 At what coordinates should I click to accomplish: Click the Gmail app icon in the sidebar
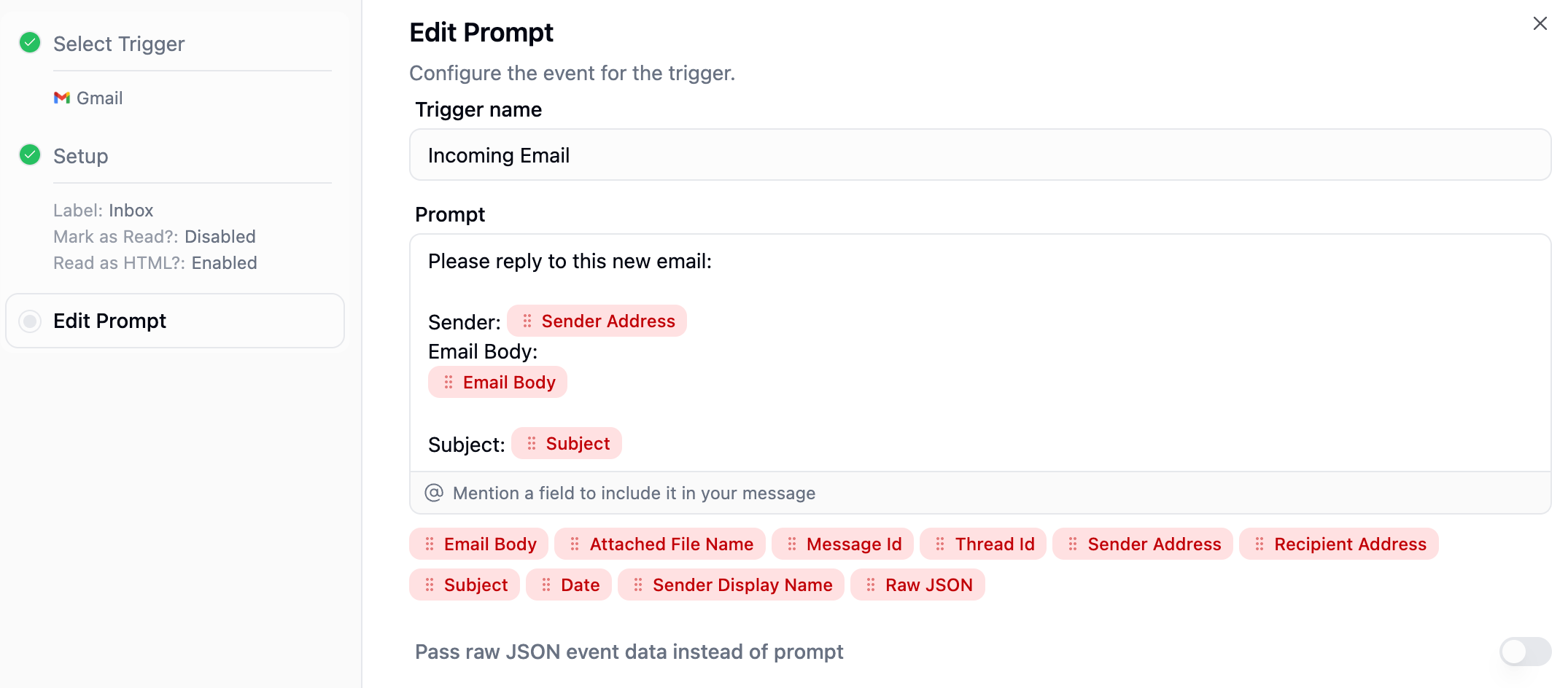pos(62,97)
